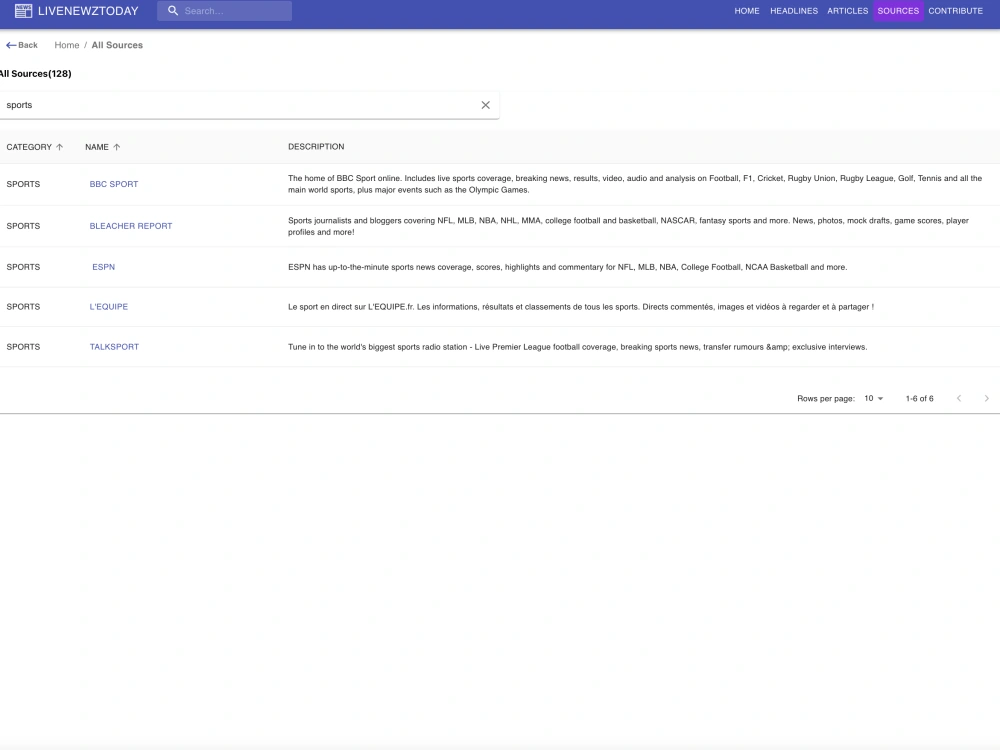
Task: Click the ESPN description text
Action: click(568, 267)
